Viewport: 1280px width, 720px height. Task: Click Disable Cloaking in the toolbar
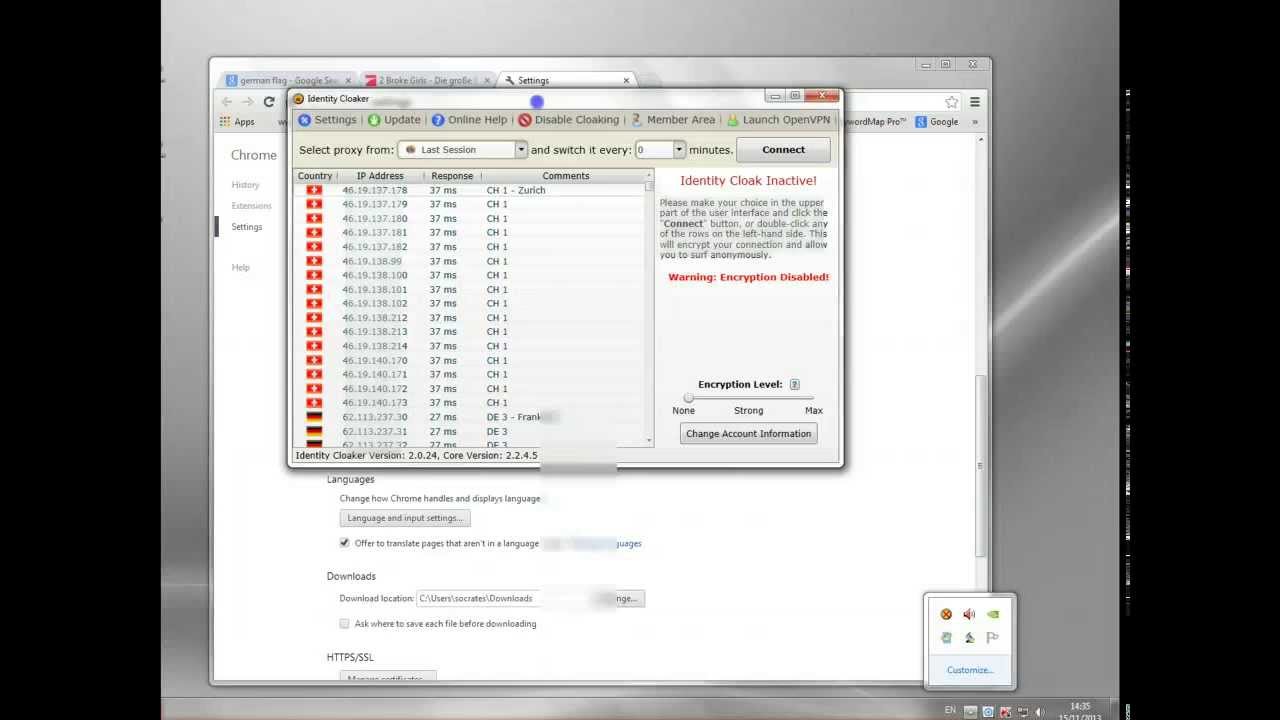[569, 120]
